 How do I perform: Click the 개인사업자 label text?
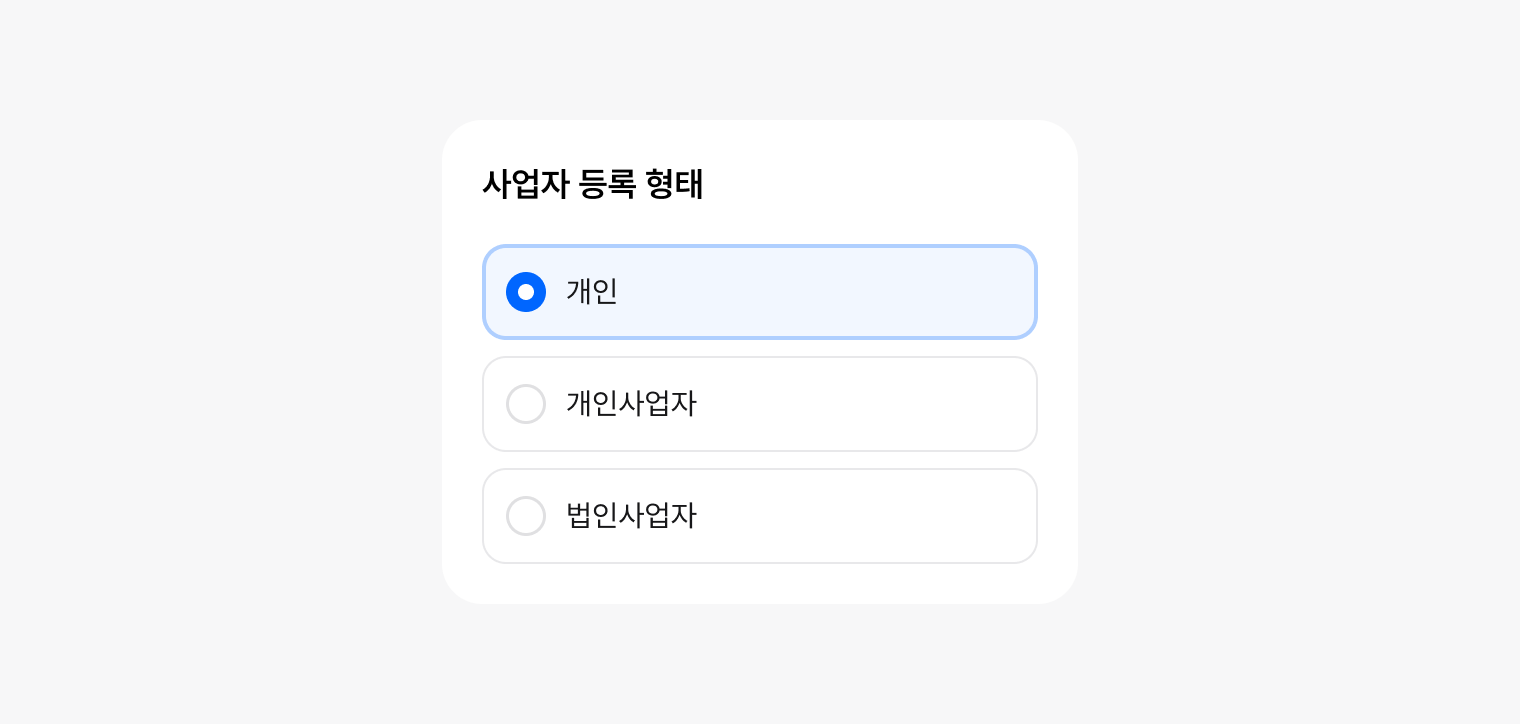(x=631, y=404)
